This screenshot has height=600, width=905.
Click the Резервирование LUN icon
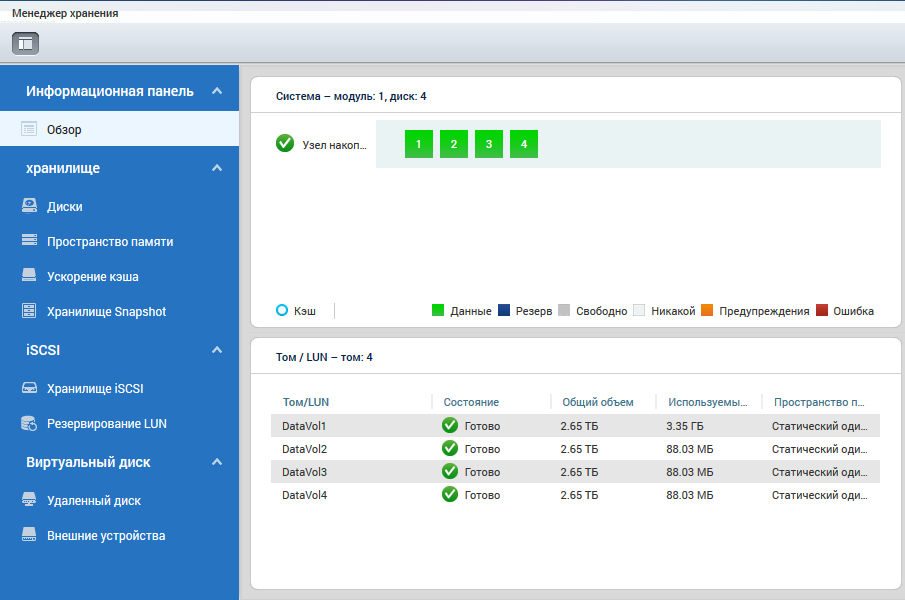coord(29,424)
